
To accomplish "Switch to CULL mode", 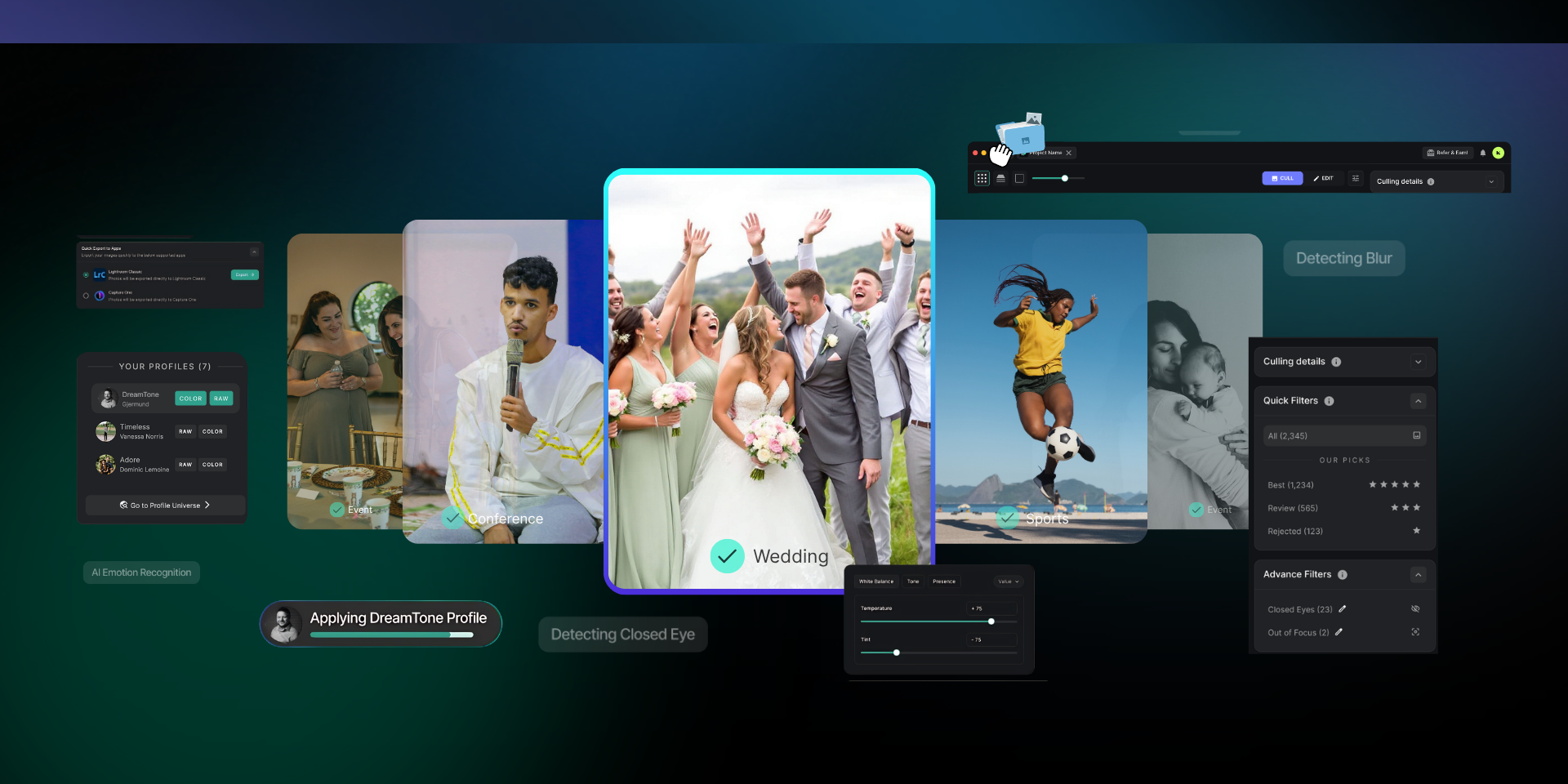I will pos(1282,178).
